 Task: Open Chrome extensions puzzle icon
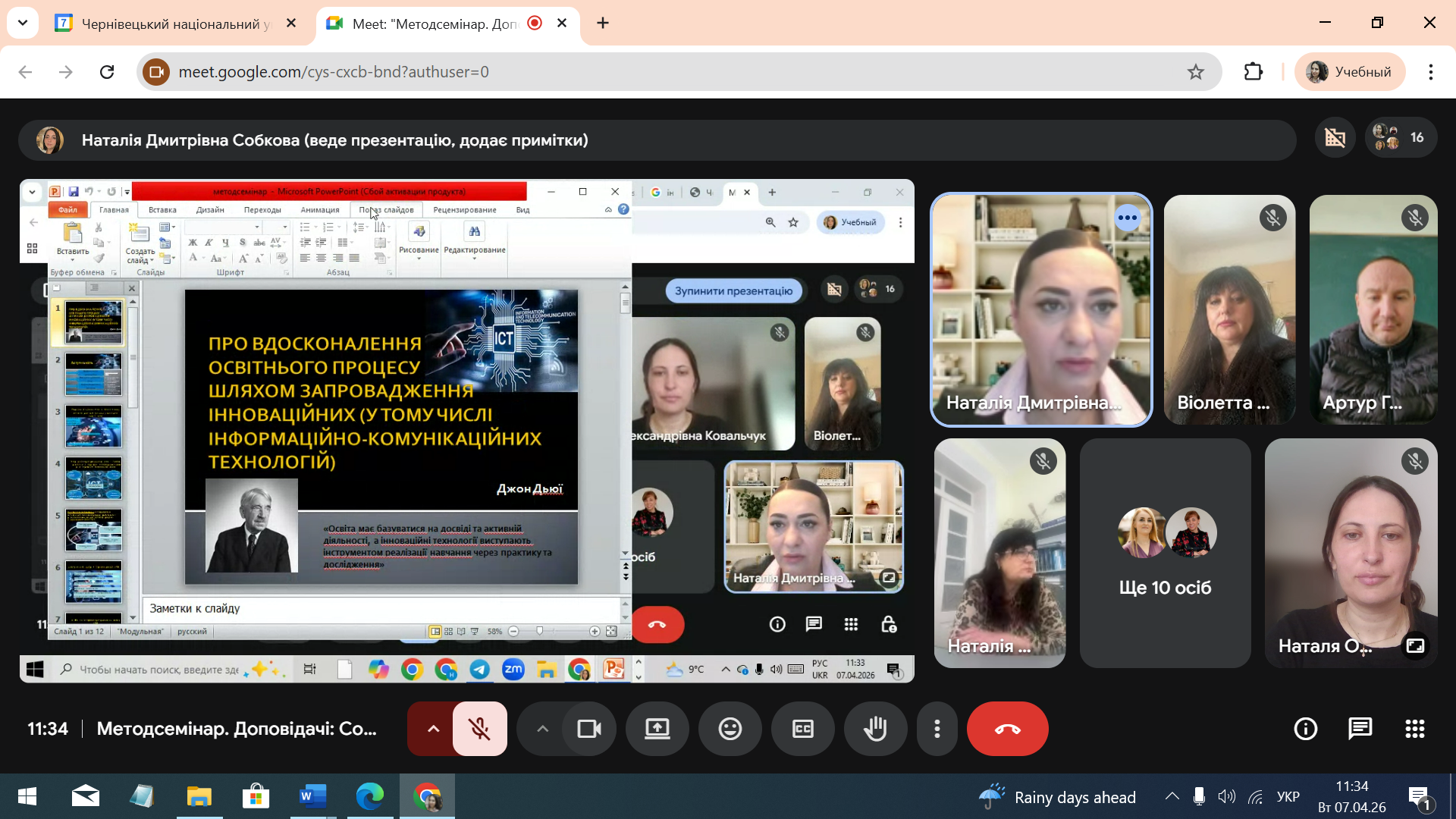pos(1254,72)
